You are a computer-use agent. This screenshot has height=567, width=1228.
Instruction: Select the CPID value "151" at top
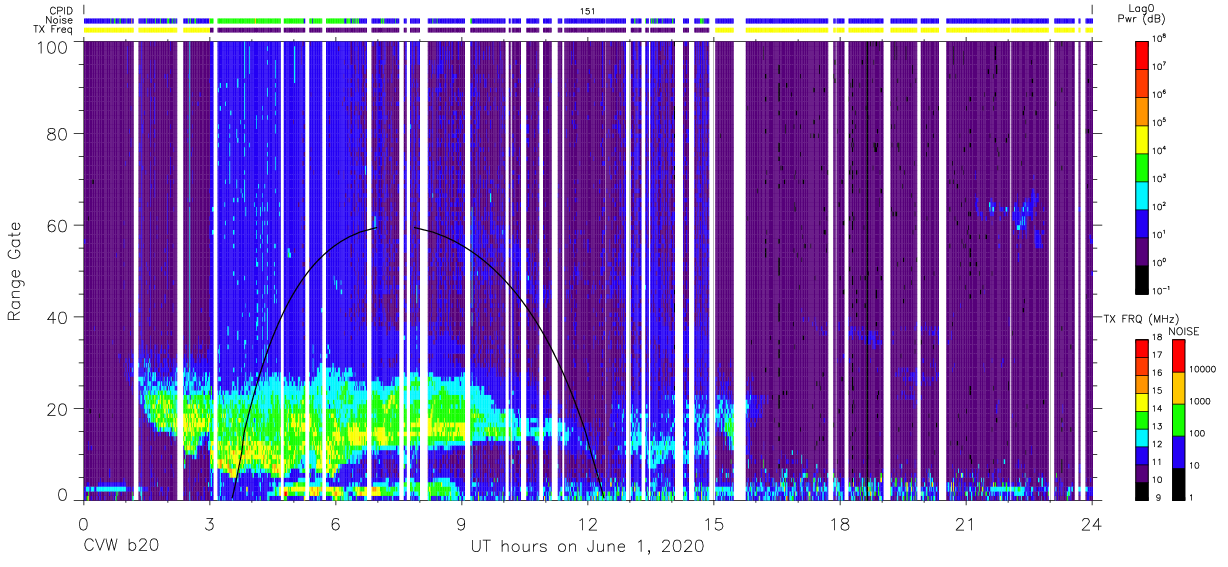[588, 11]
